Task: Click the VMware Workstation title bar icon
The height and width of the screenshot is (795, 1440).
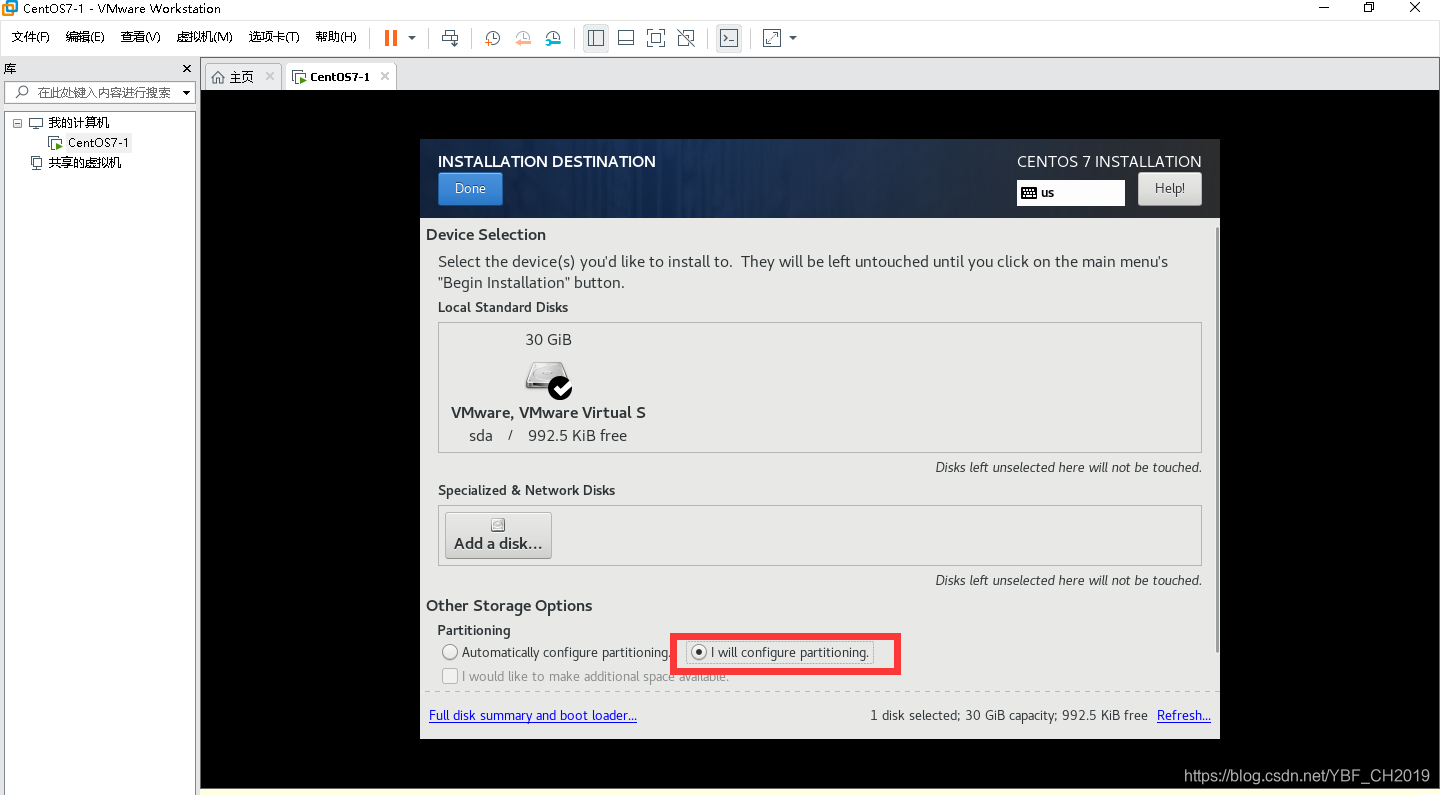Action: 10,8
